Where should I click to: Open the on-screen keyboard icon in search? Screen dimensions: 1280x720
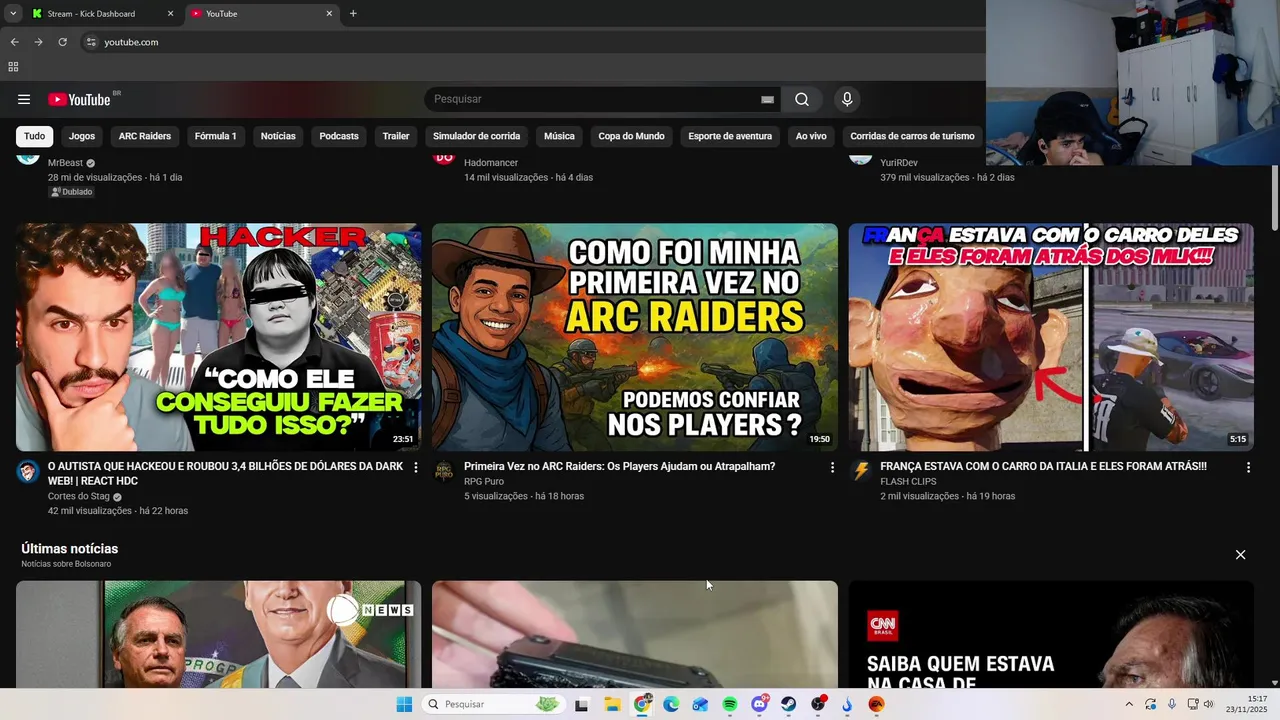[767, 99]
